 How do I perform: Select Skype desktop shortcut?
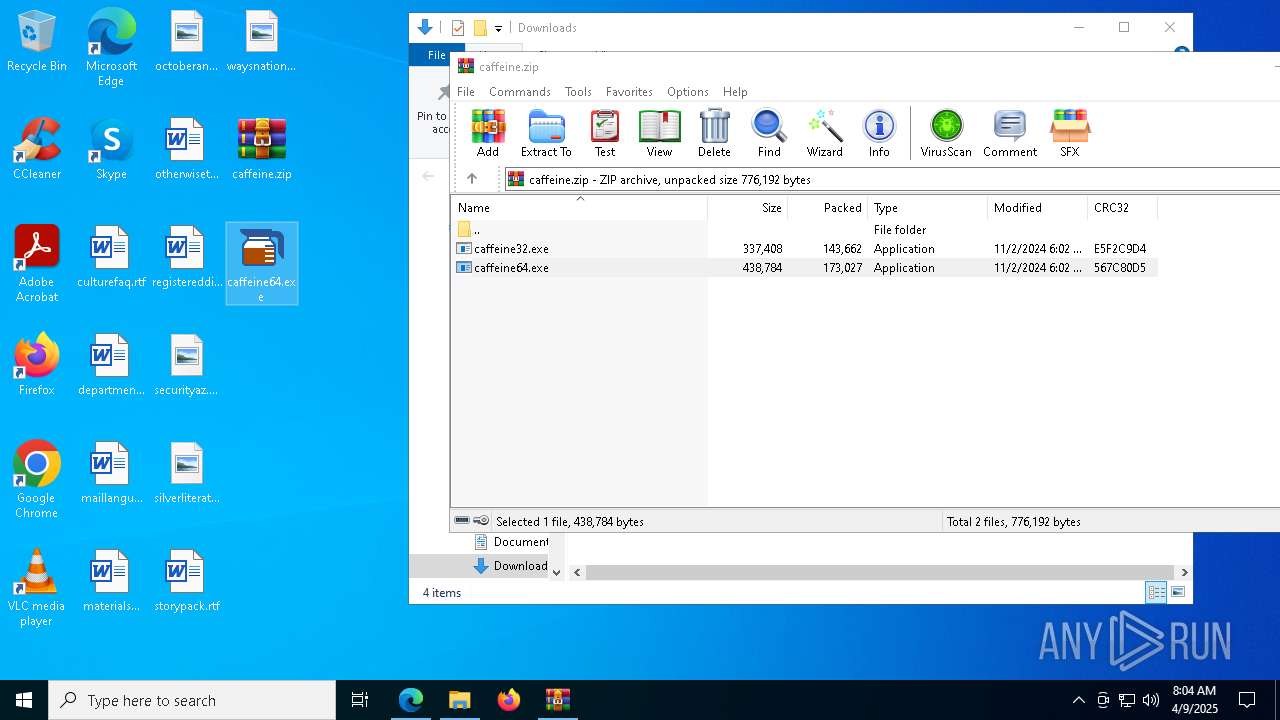click(x=111, y=149)
